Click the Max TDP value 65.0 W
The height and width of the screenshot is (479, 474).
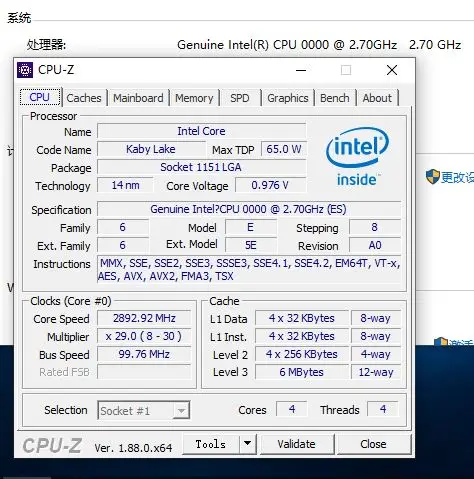284,149
